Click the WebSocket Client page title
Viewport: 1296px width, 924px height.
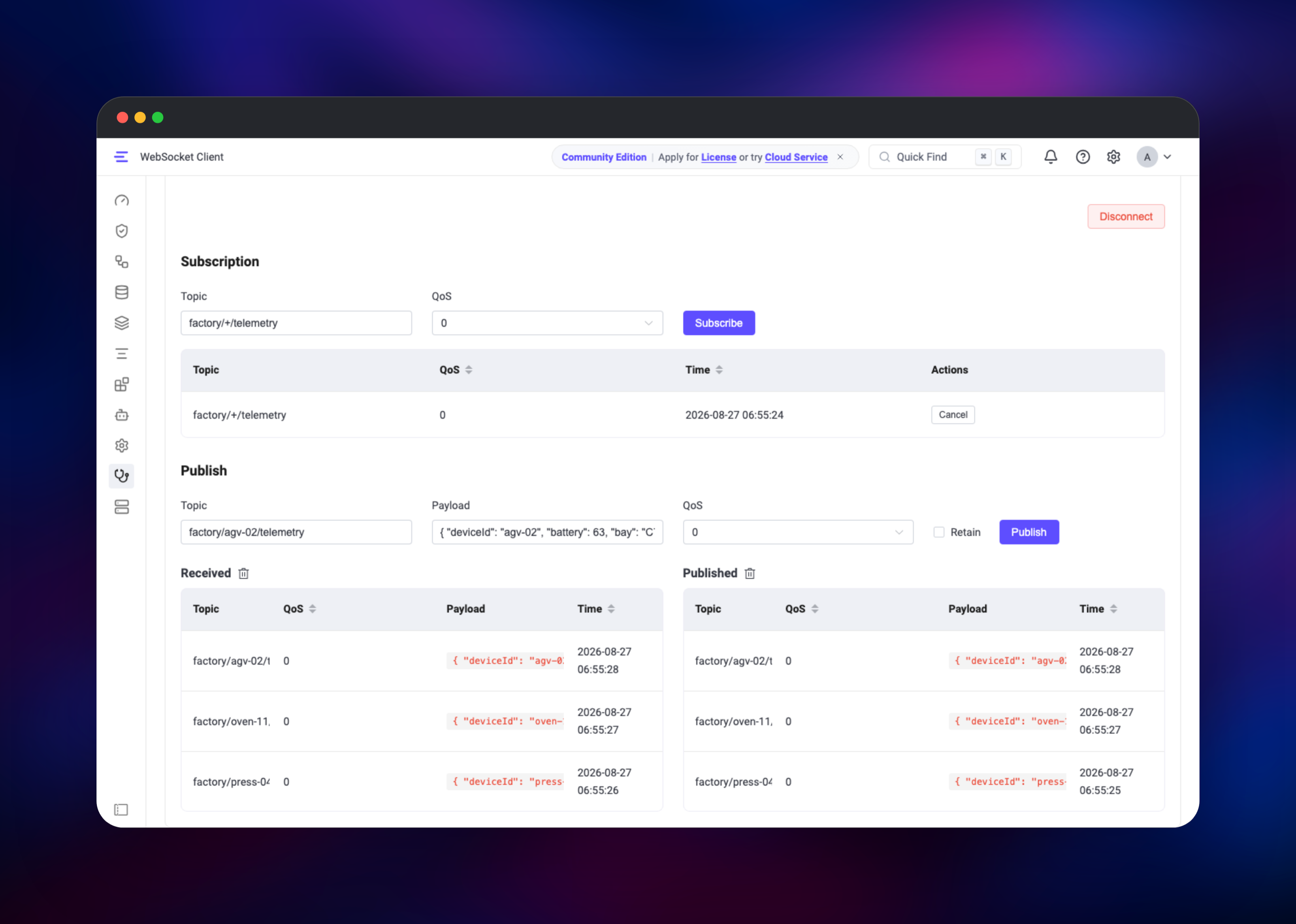point(181,156)
